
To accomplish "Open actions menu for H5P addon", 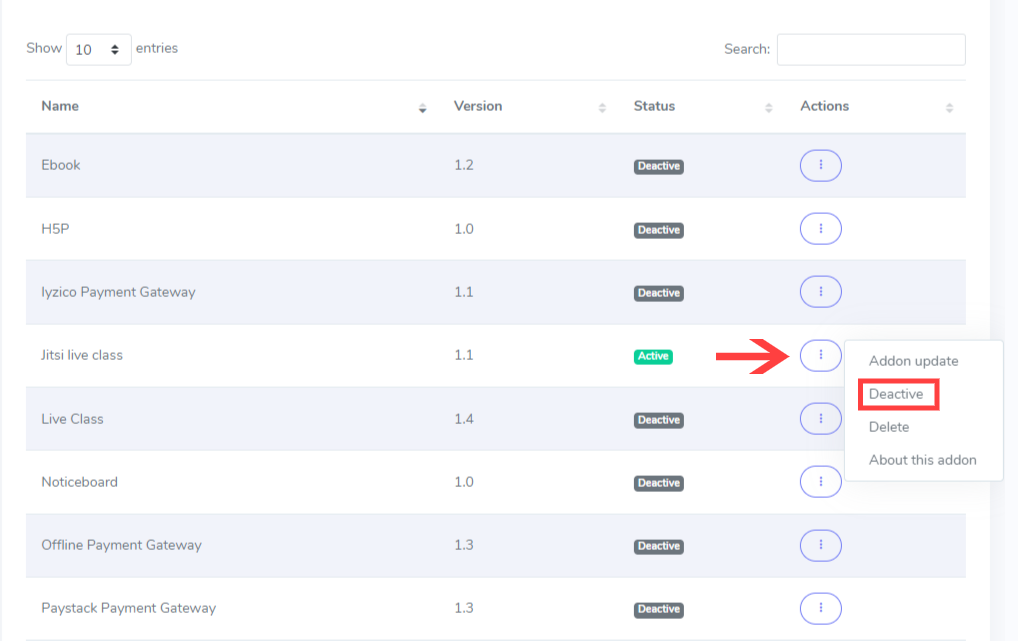I will click(x=820, y=229).
